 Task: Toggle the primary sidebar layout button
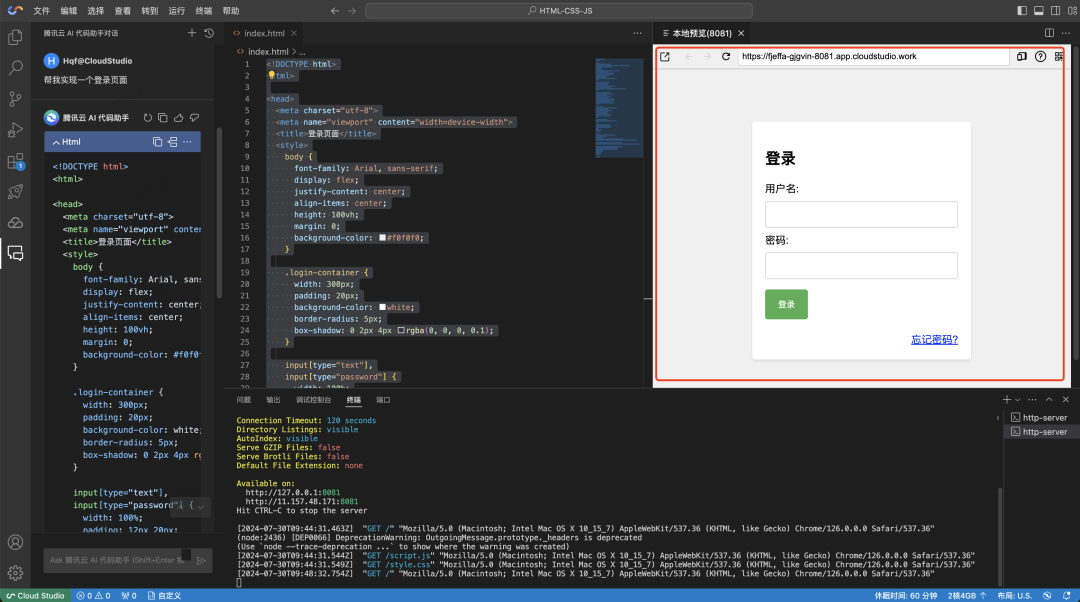coord(1021,10)
